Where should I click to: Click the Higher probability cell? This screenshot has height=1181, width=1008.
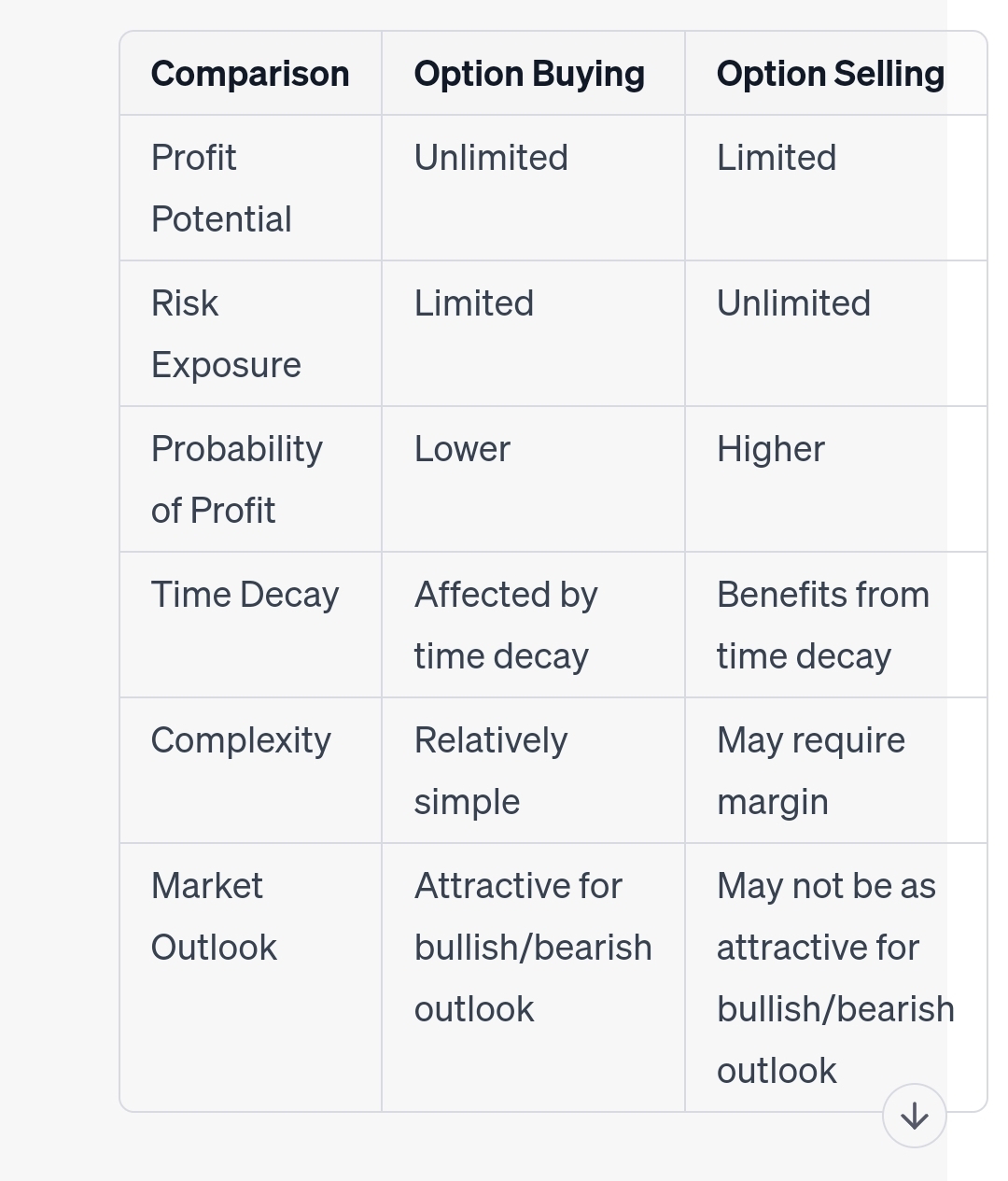point(770,449)
